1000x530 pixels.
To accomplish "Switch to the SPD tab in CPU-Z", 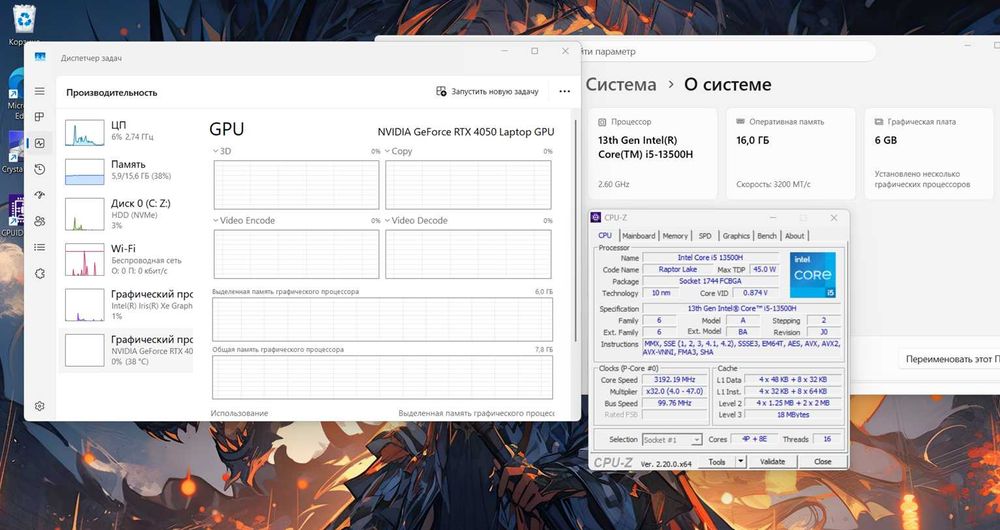I will (x=705, y=235).
